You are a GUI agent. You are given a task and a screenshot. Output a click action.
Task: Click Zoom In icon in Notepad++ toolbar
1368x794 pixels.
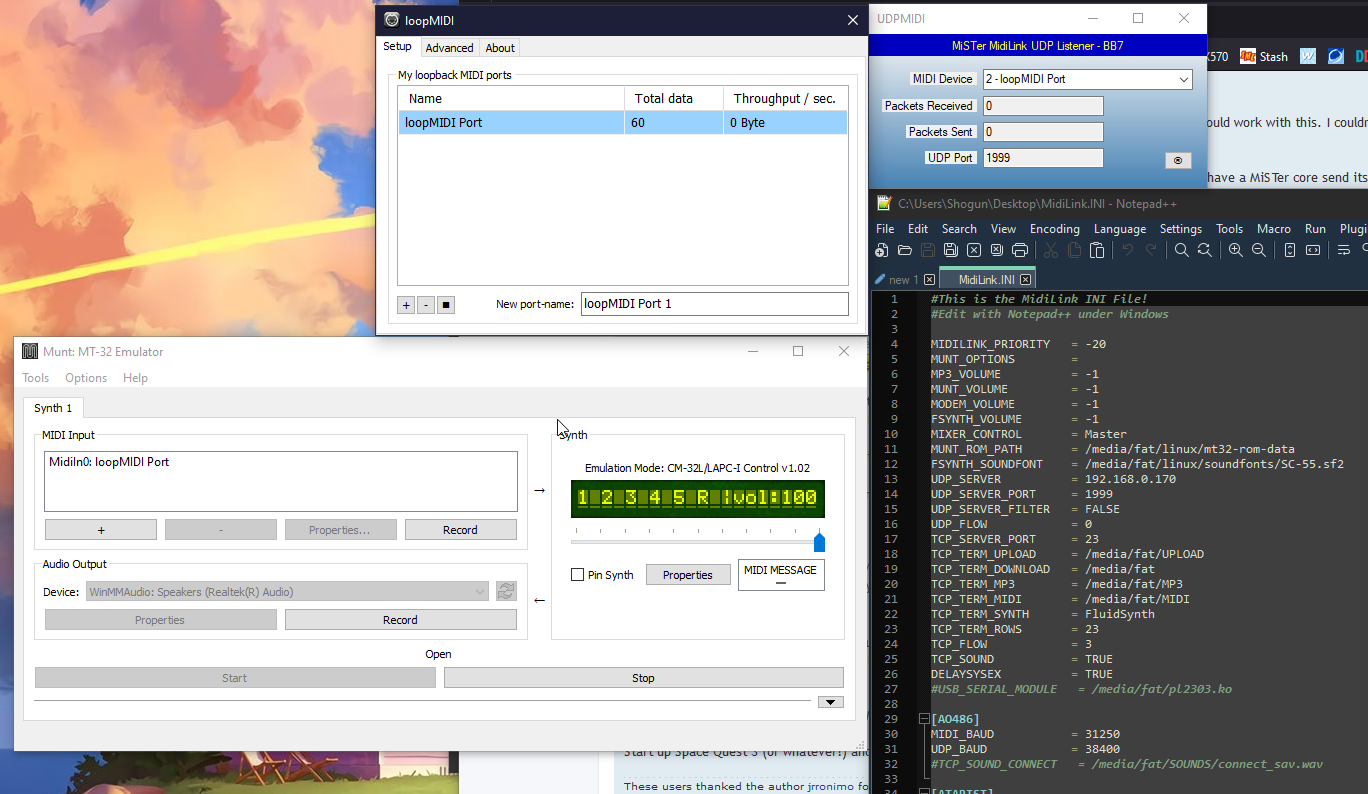1236,250
